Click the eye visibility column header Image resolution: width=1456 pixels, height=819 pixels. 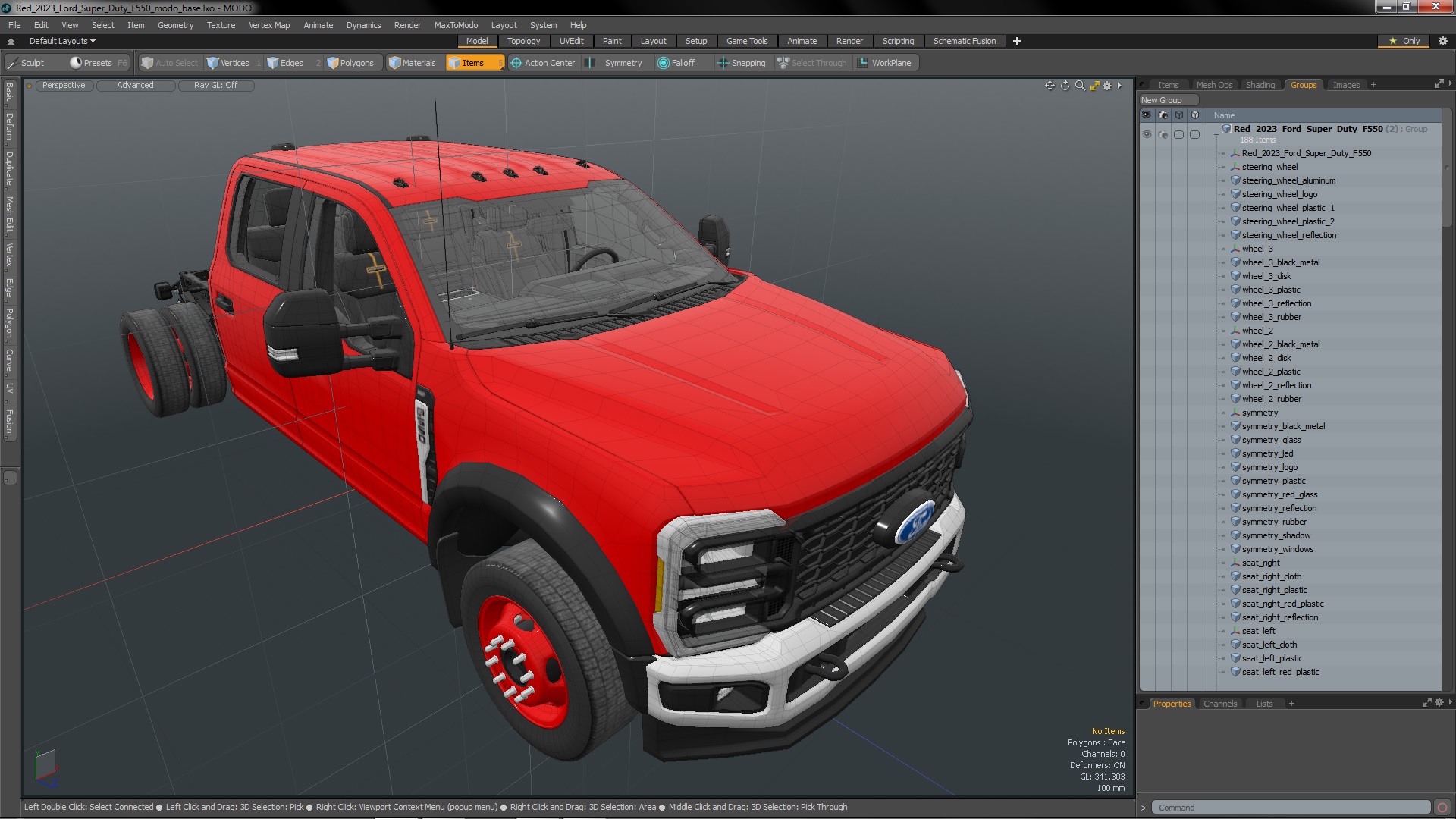1147,115
